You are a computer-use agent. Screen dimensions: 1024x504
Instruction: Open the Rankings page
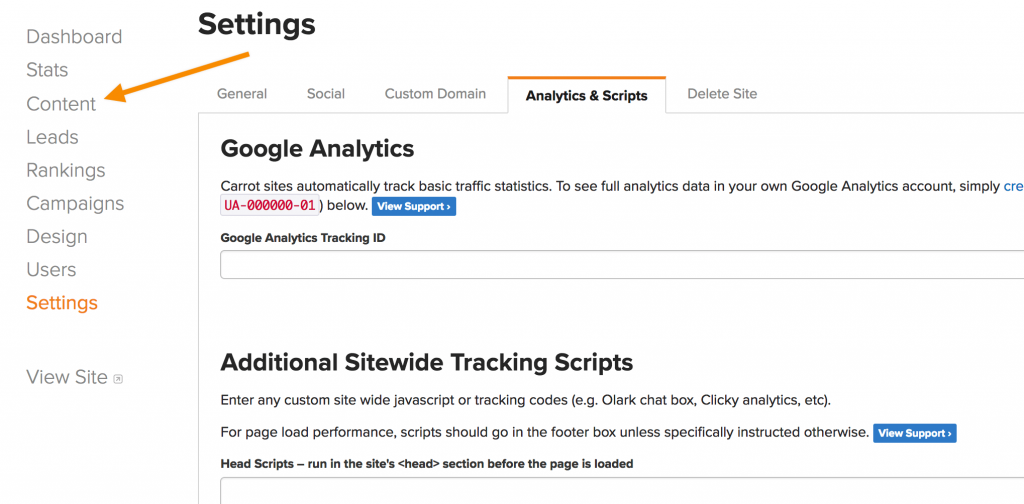pos(65,170)
